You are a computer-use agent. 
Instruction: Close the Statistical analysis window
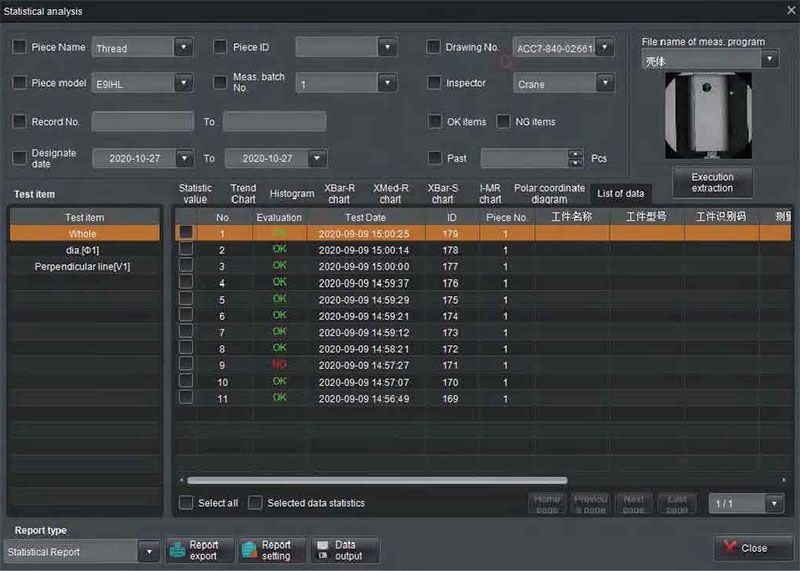(x=785, y=11)
